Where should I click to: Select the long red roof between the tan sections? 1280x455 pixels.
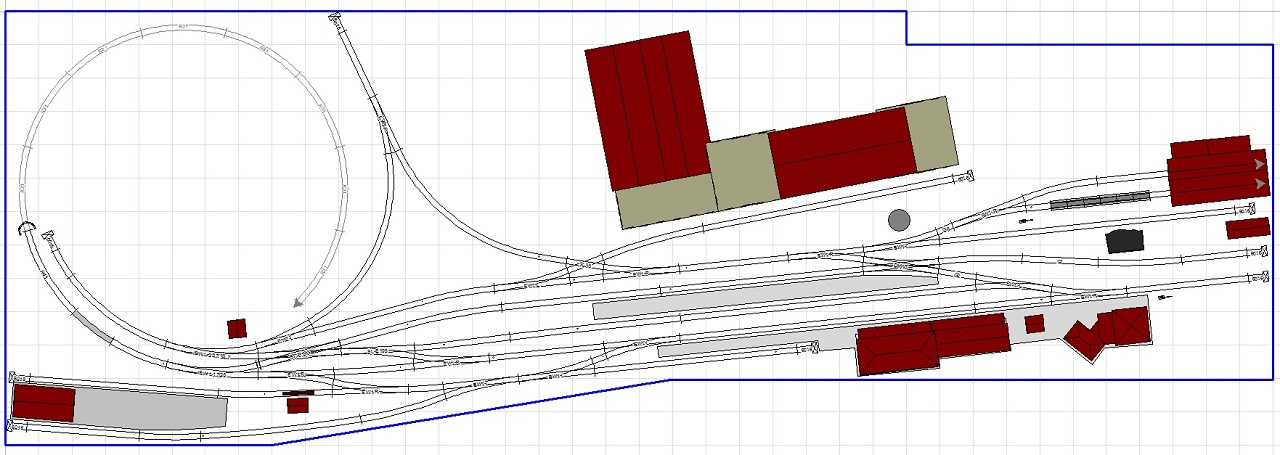pyautogui.click(x=840, y=150)
